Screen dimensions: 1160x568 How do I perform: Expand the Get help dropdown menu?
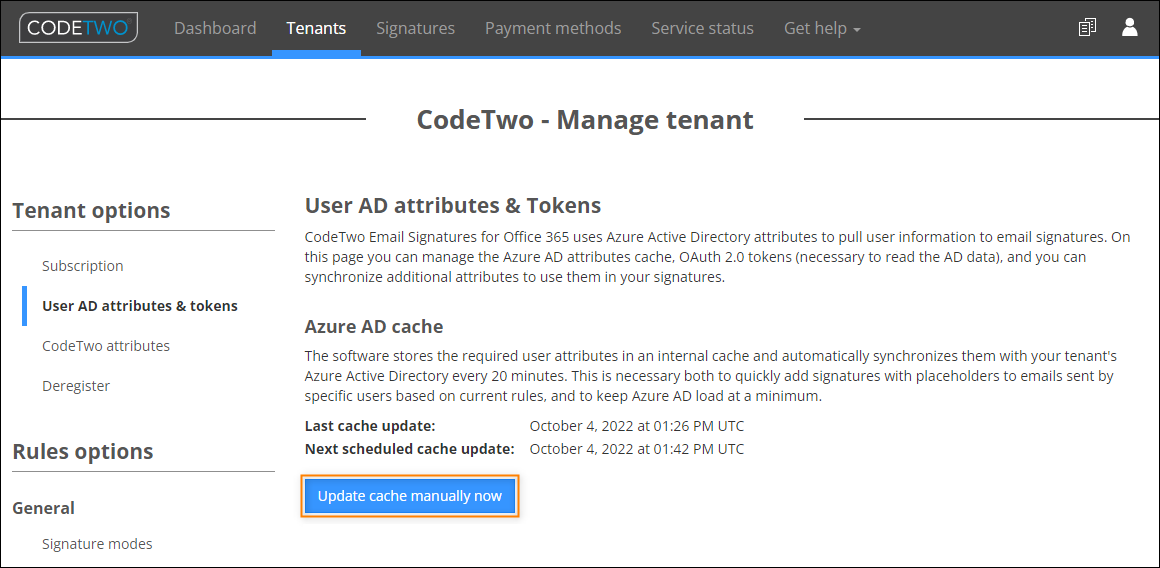coord(822,28)
